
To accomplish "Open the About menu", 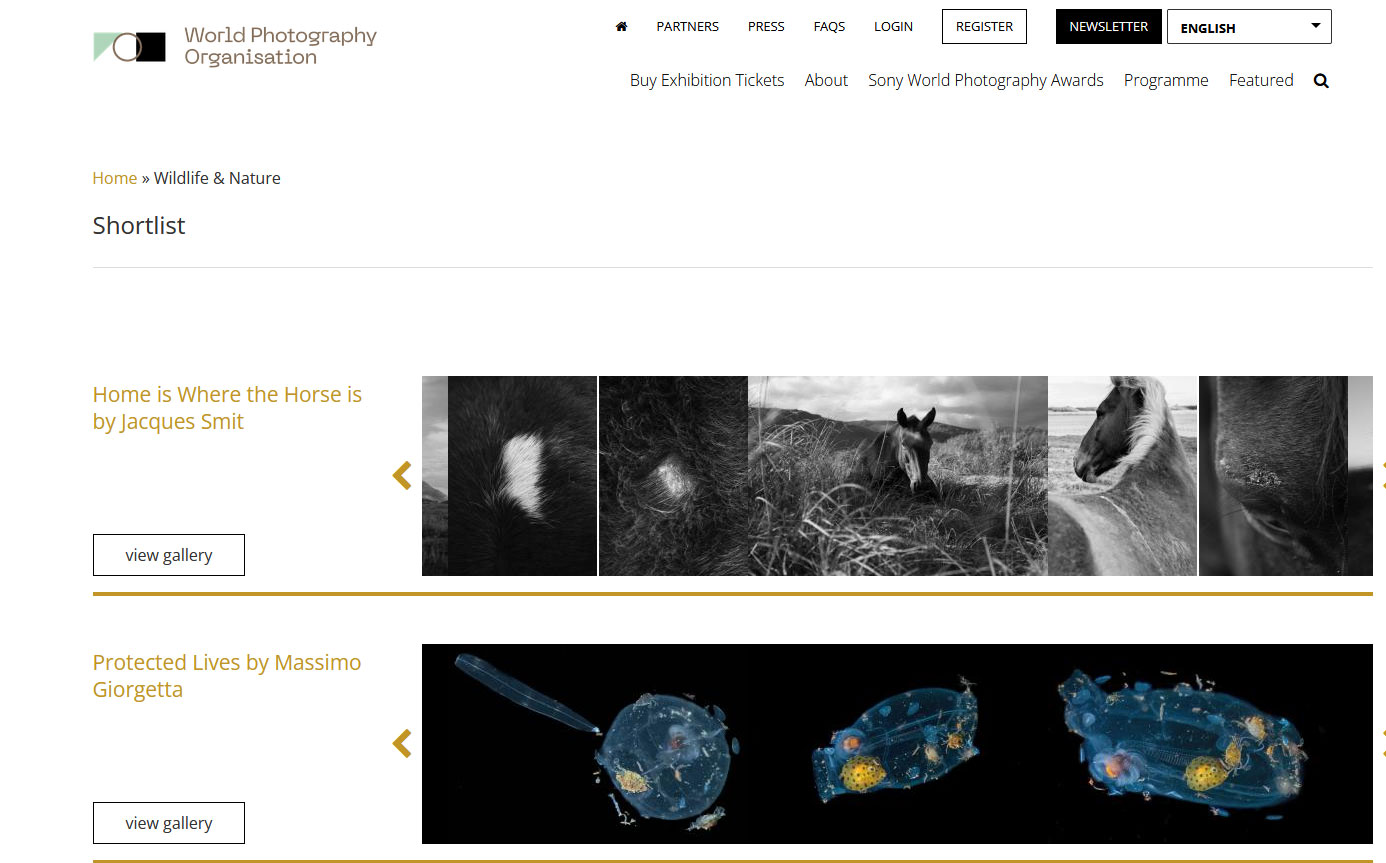I will pyautogui.click(x=826, y=80).
